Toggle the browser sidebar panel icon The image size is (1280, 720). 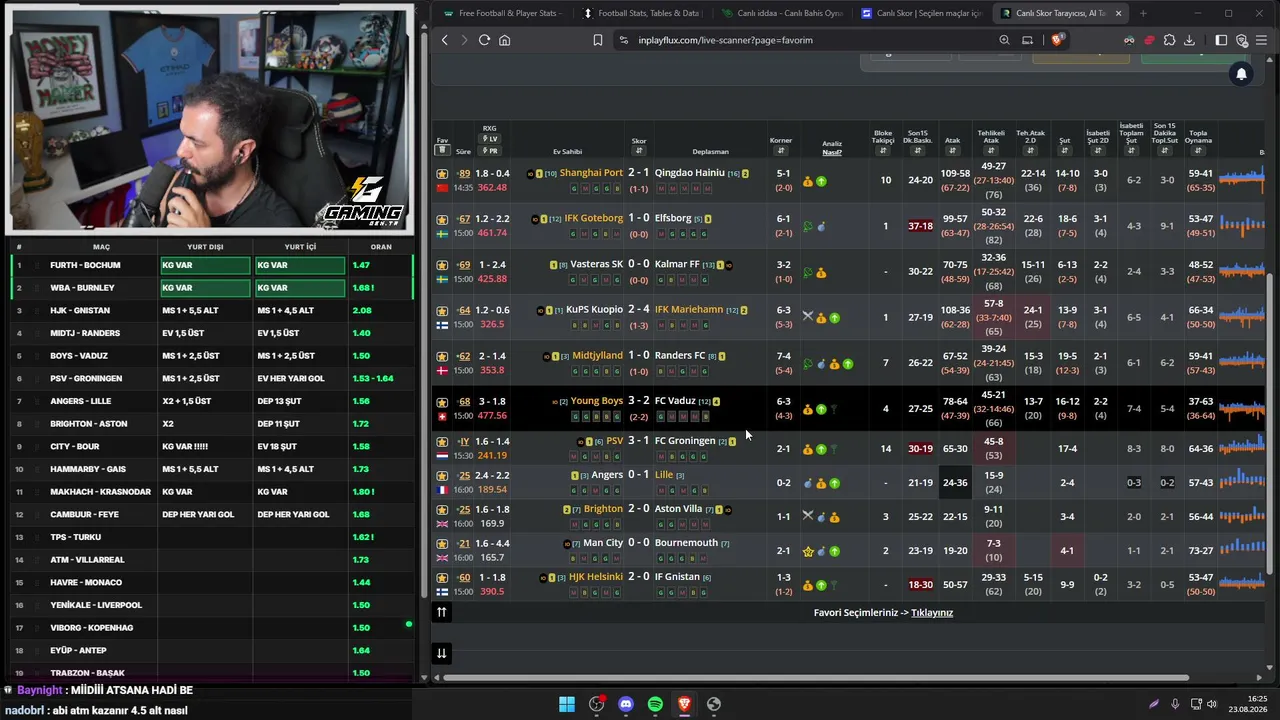1221,40
